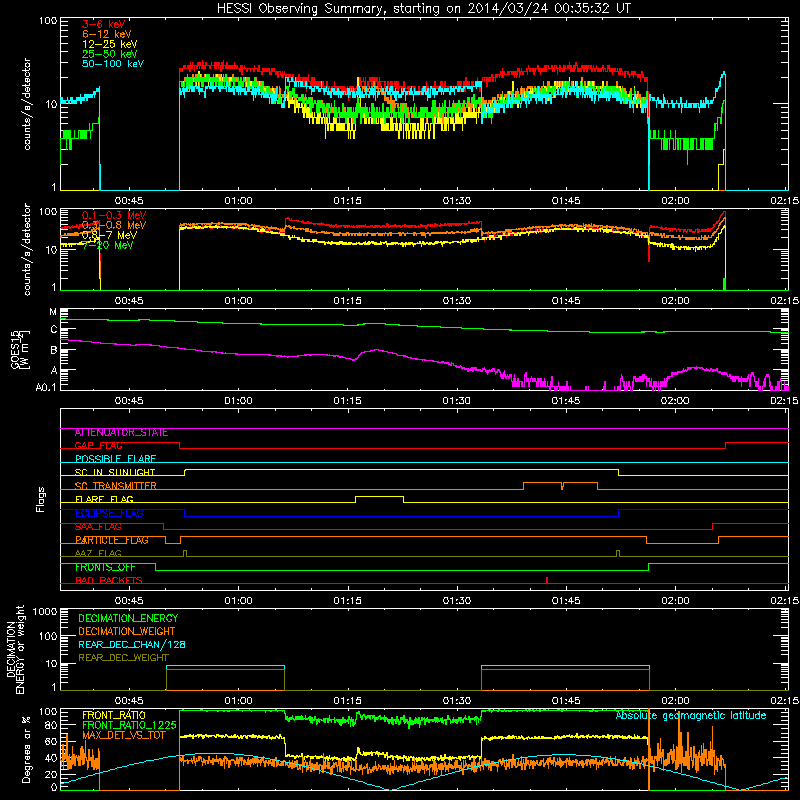This screenshot has height=800, width=800.
Task: Click the 0.3-0.8 MeV legend label
Action: (114, 225)
